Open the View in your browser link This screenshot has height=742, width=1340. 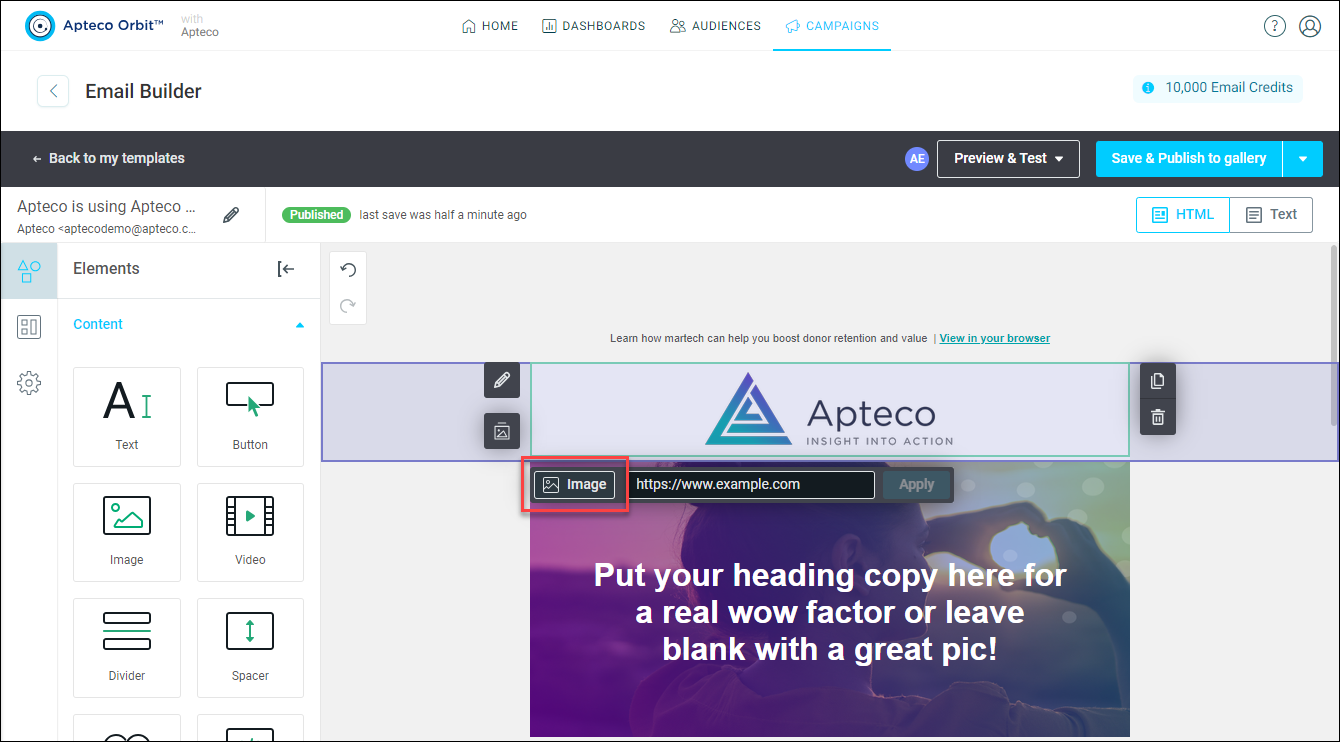click(x=995, y=338)
